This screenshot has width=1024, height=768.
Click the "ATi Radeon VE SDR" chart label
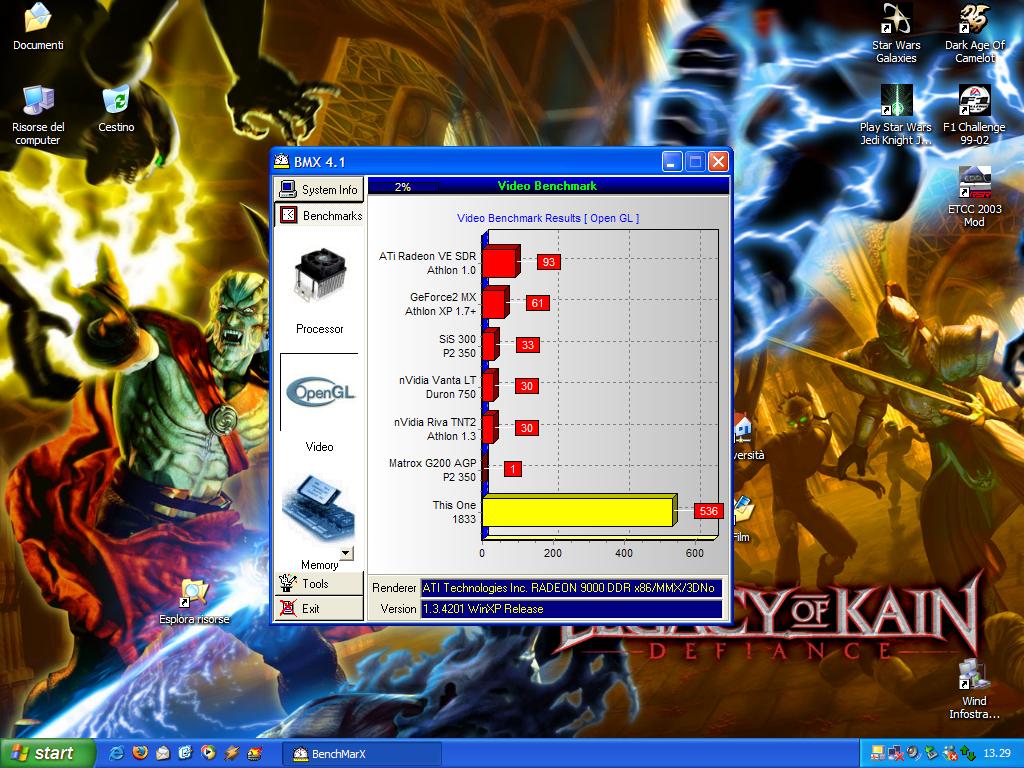428,256
